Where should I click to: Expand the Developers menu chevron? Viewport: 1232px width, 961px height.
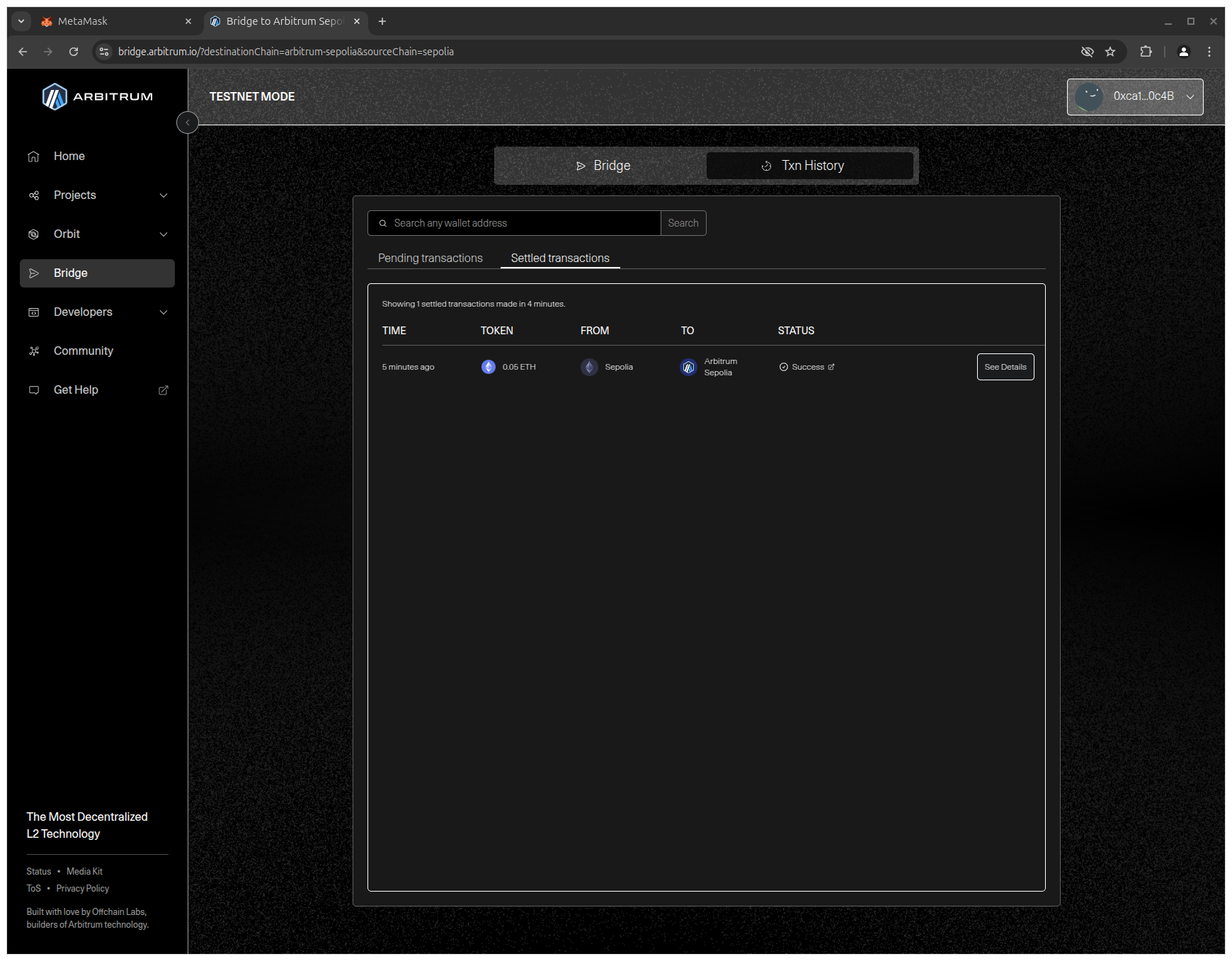click(x=164, y=312)
